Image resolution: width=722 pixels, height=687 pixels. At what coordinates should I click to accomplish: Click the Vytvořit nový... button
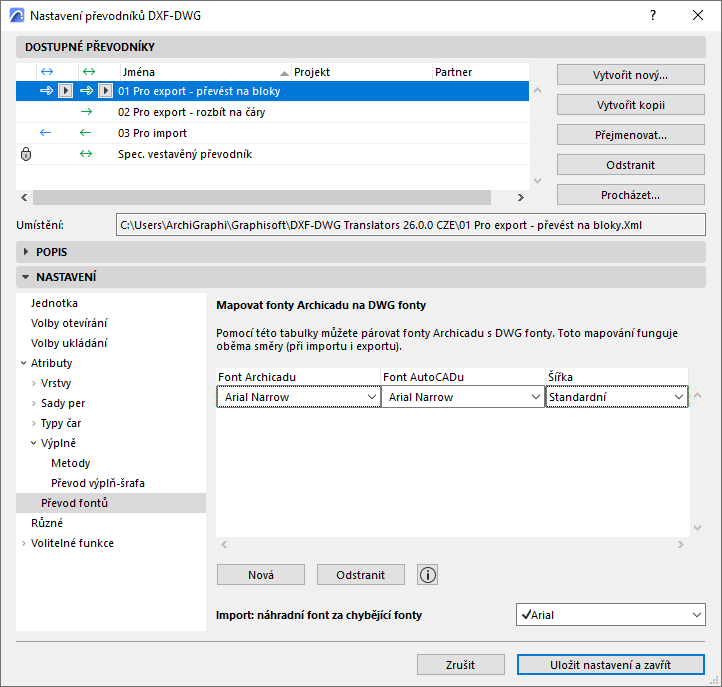pos(631,75)
